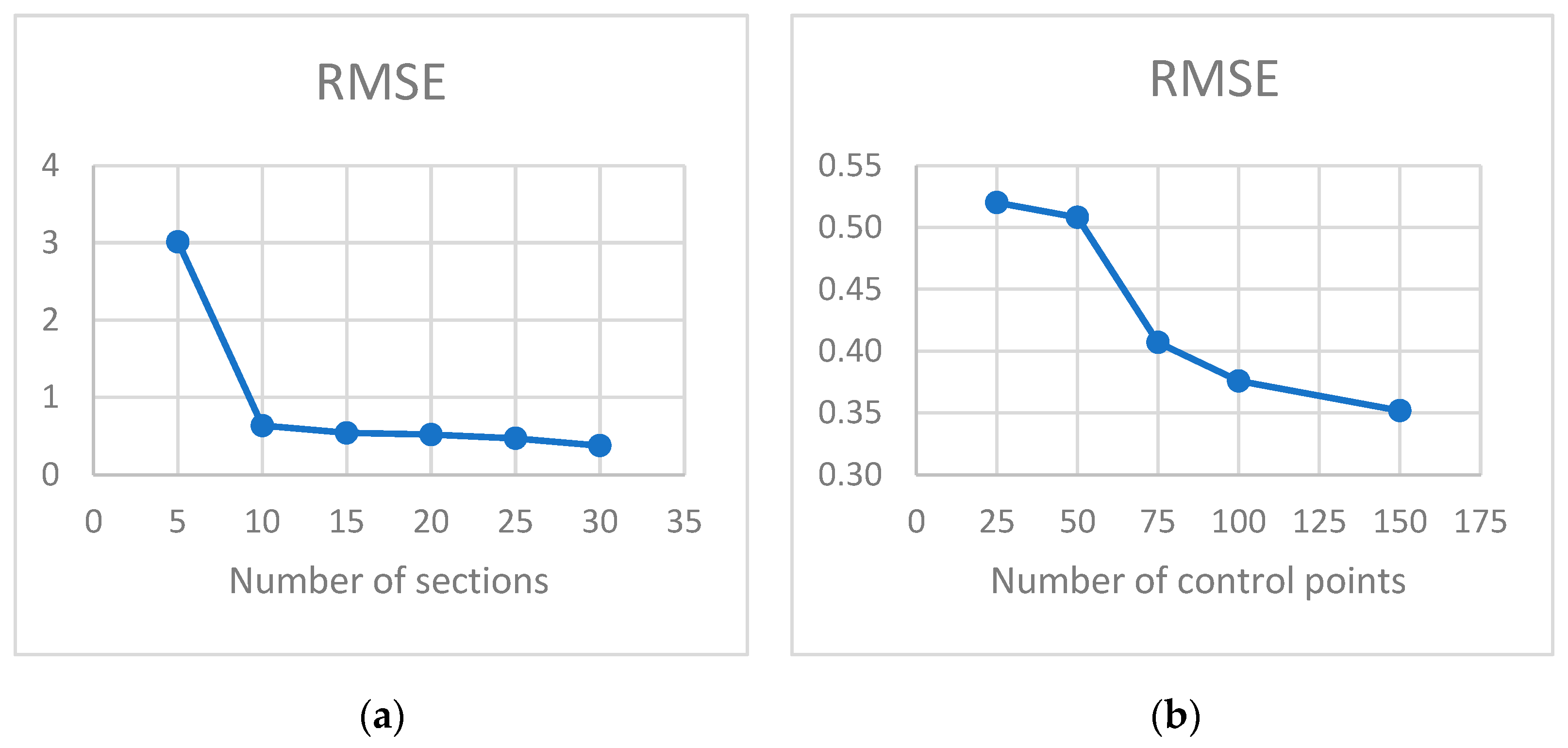1568x748 pixels.
Task: Click the 35 x-axis tick label
Action: click(x=684, y=522)
